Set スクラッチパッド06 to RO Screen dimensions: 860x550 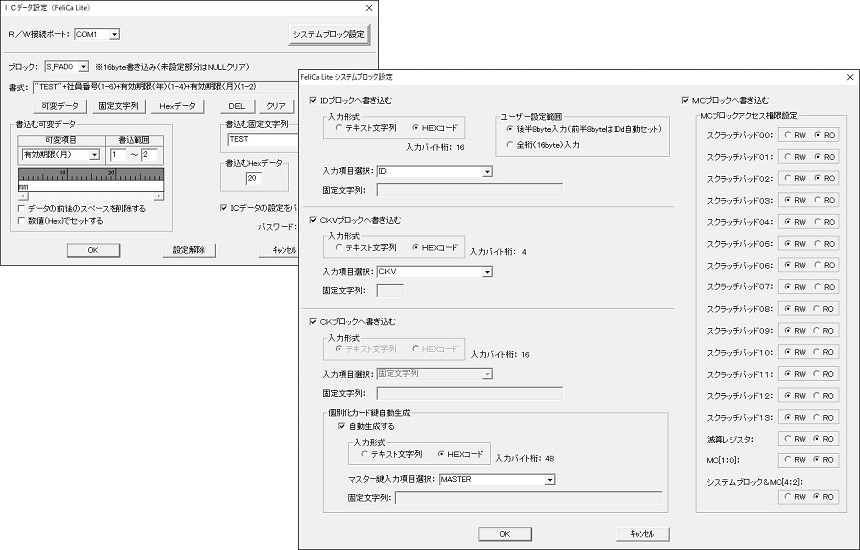818,265
